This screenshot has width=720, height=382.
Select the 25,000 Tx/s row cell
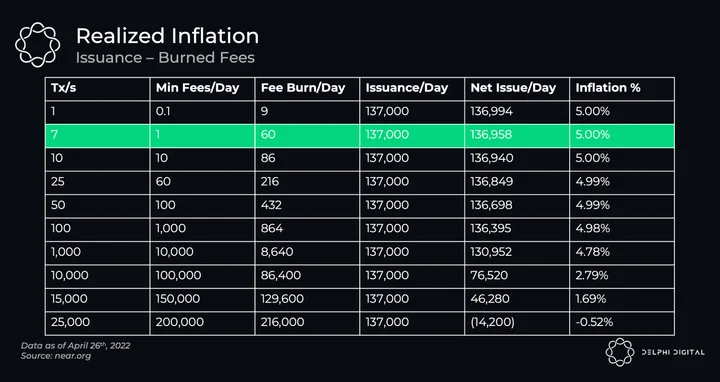[x=97, y=322]
